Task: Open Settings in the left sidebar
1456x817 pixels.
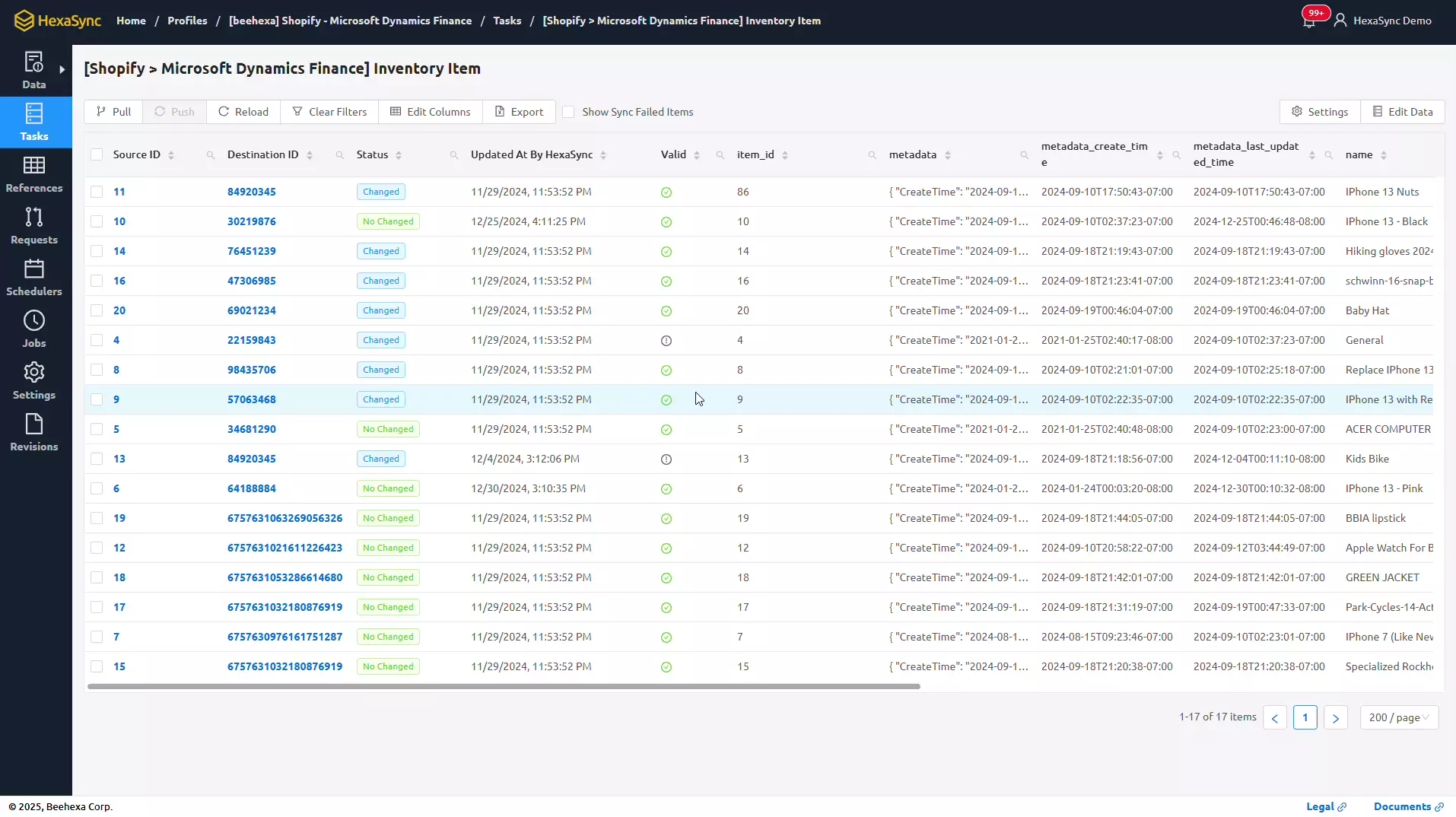Action: tap(34, 380)
